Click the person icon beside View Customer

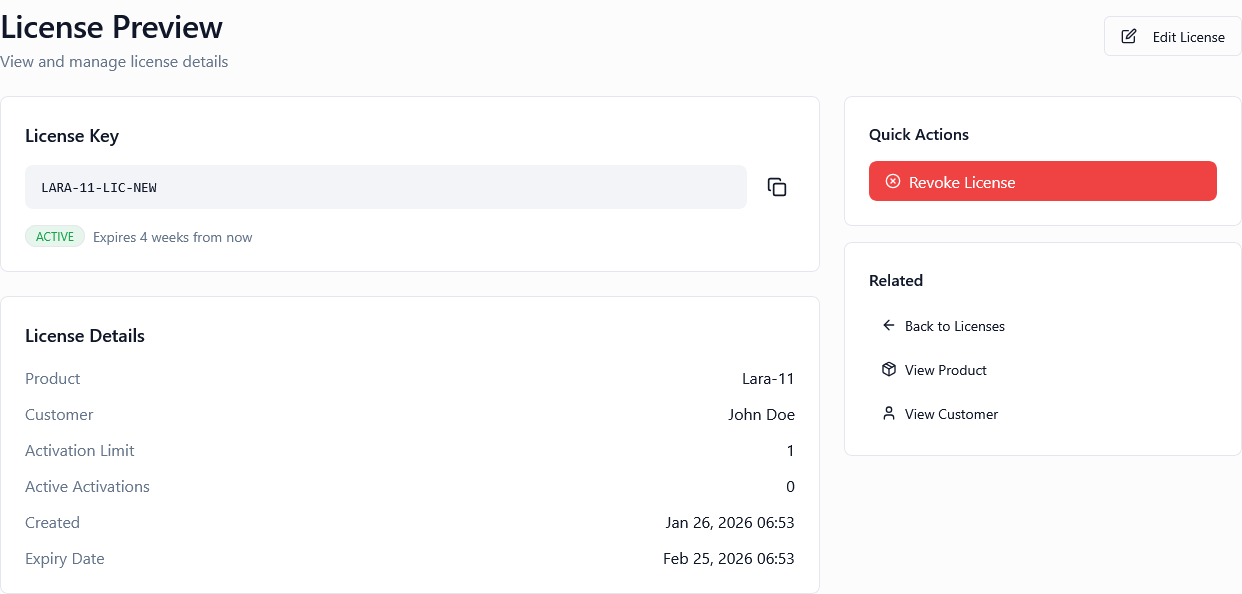888,413
